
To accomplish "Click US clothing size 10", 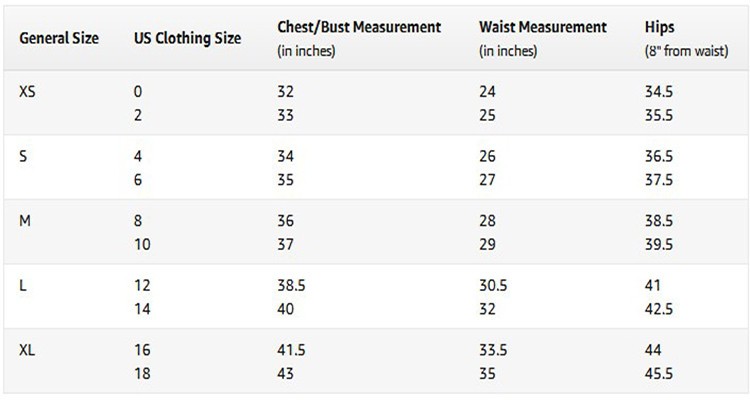I will pyautogui.click(x=142, y=244).
